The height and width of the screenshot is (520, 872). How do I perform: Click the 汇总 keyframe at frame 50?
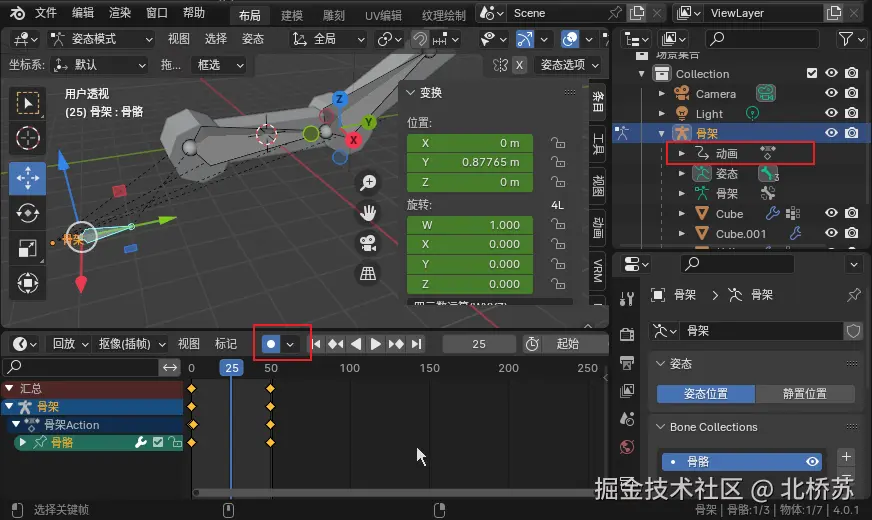270,388
